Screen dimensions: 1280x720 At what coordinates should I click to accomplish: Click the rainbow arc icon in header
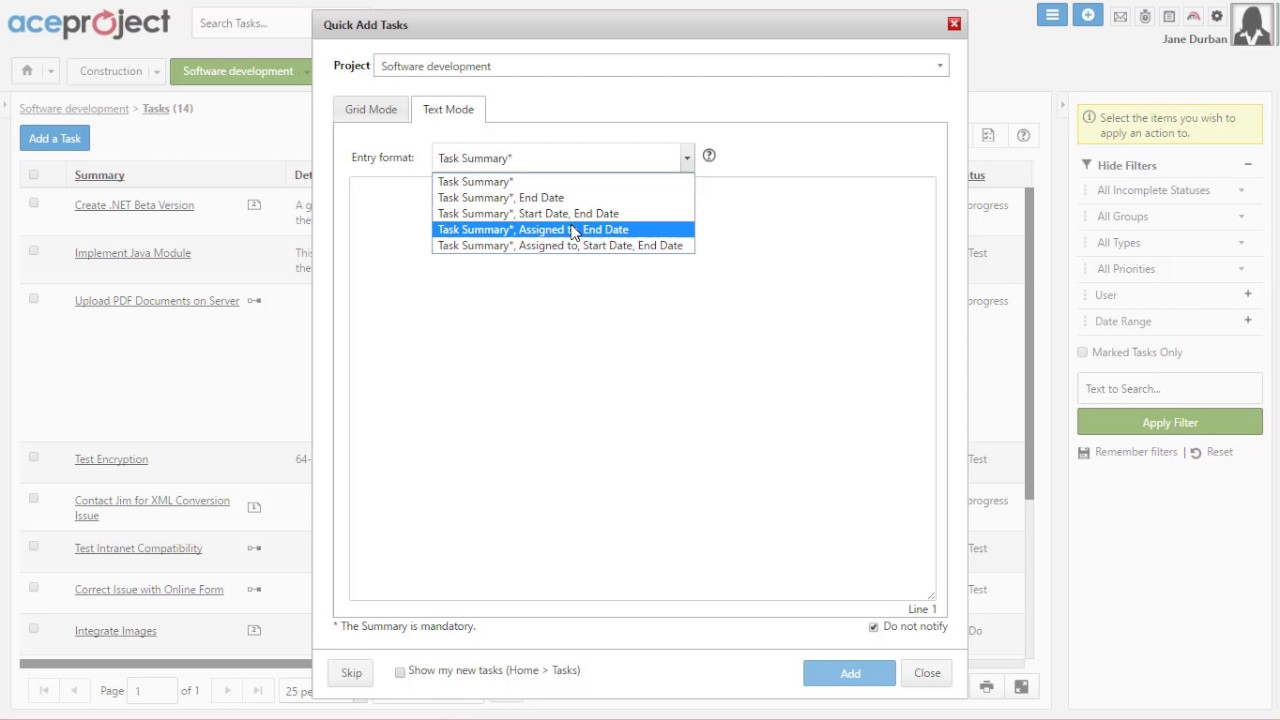1193,16
